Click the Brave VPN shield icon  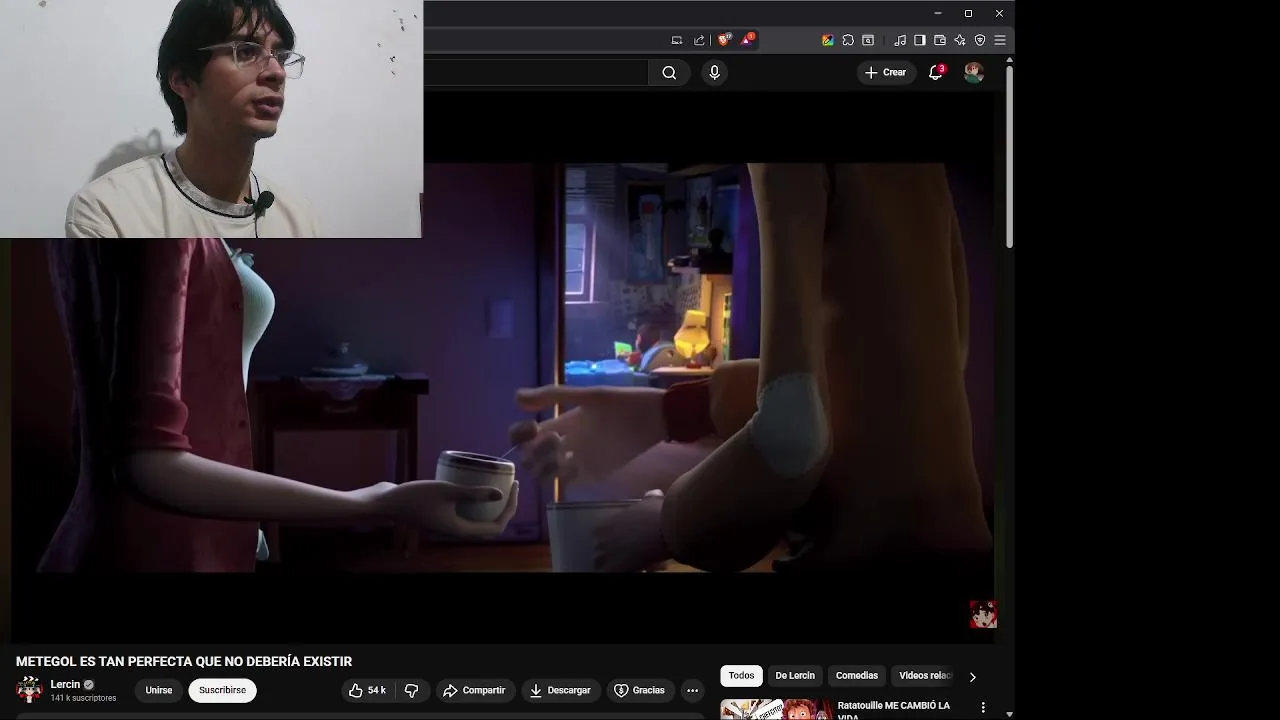point(980,40)
